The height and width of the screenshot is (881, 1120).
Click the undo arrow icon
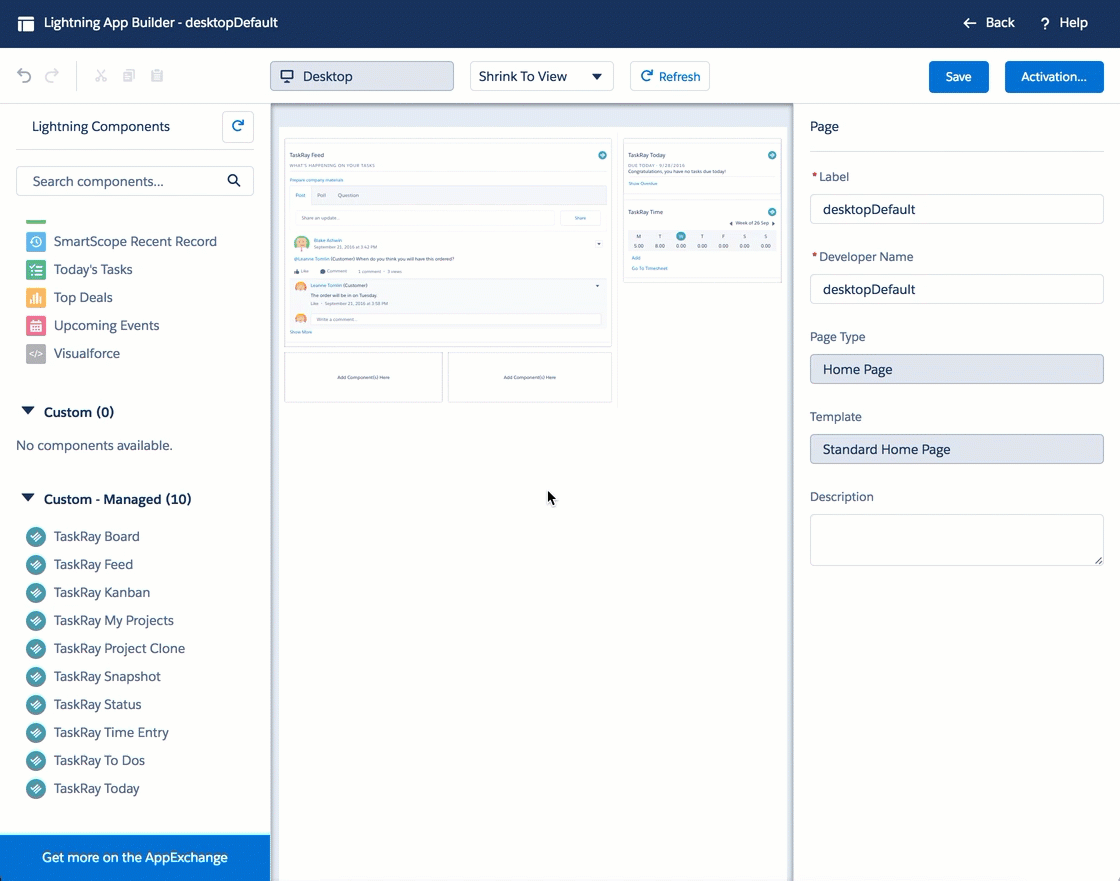24,76
